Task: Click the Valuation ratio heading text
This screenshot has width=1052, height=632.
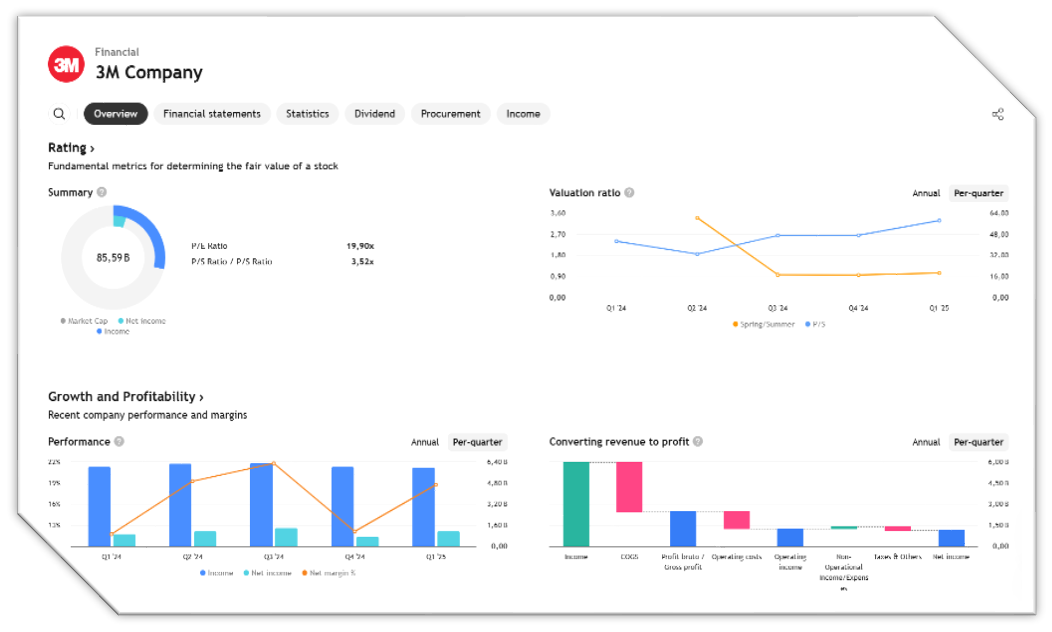Action: pos(584,193)
